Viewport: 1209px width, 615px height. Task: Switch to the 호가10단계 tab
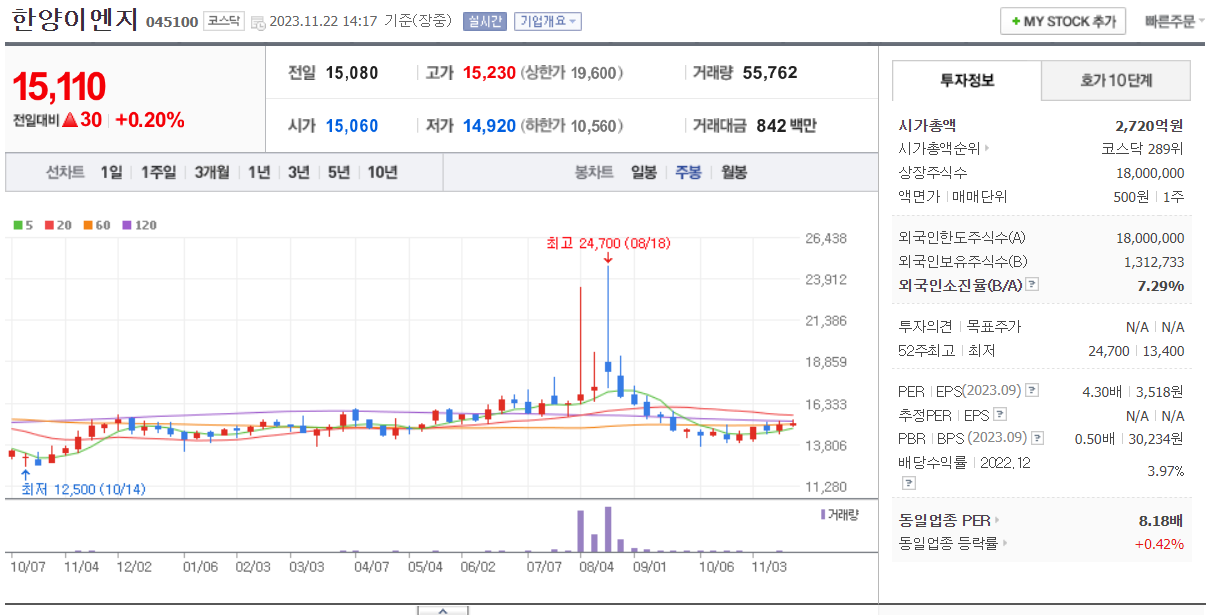click(x=1116, y=80)
